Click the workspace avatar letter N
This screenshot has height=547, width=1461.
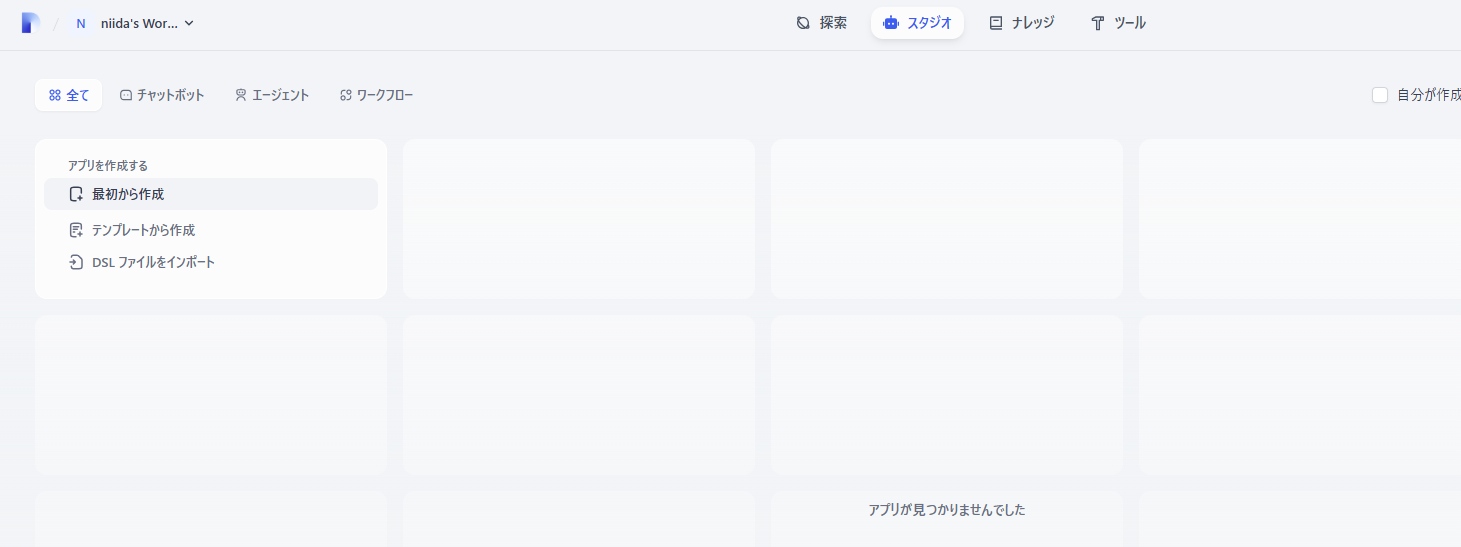(81, 23)
